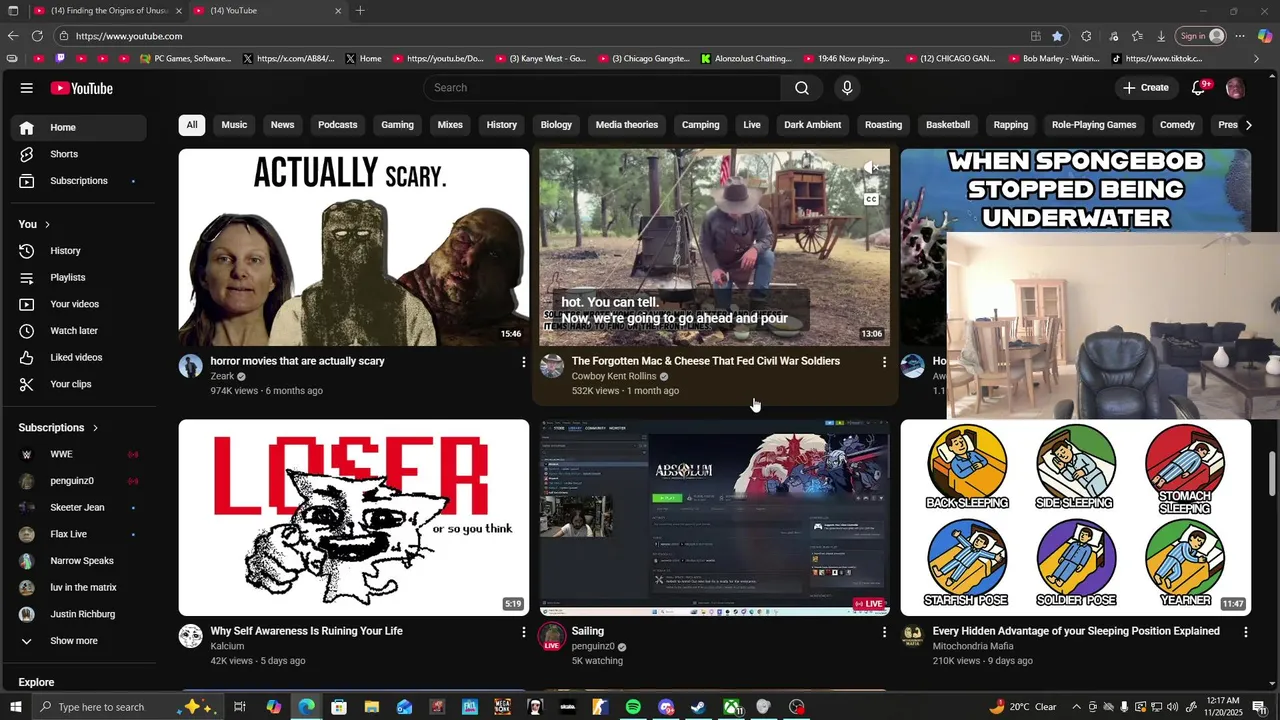Show next category chips with arrow
Screen dimensions: 1280x720
[x=1248, y=125]
